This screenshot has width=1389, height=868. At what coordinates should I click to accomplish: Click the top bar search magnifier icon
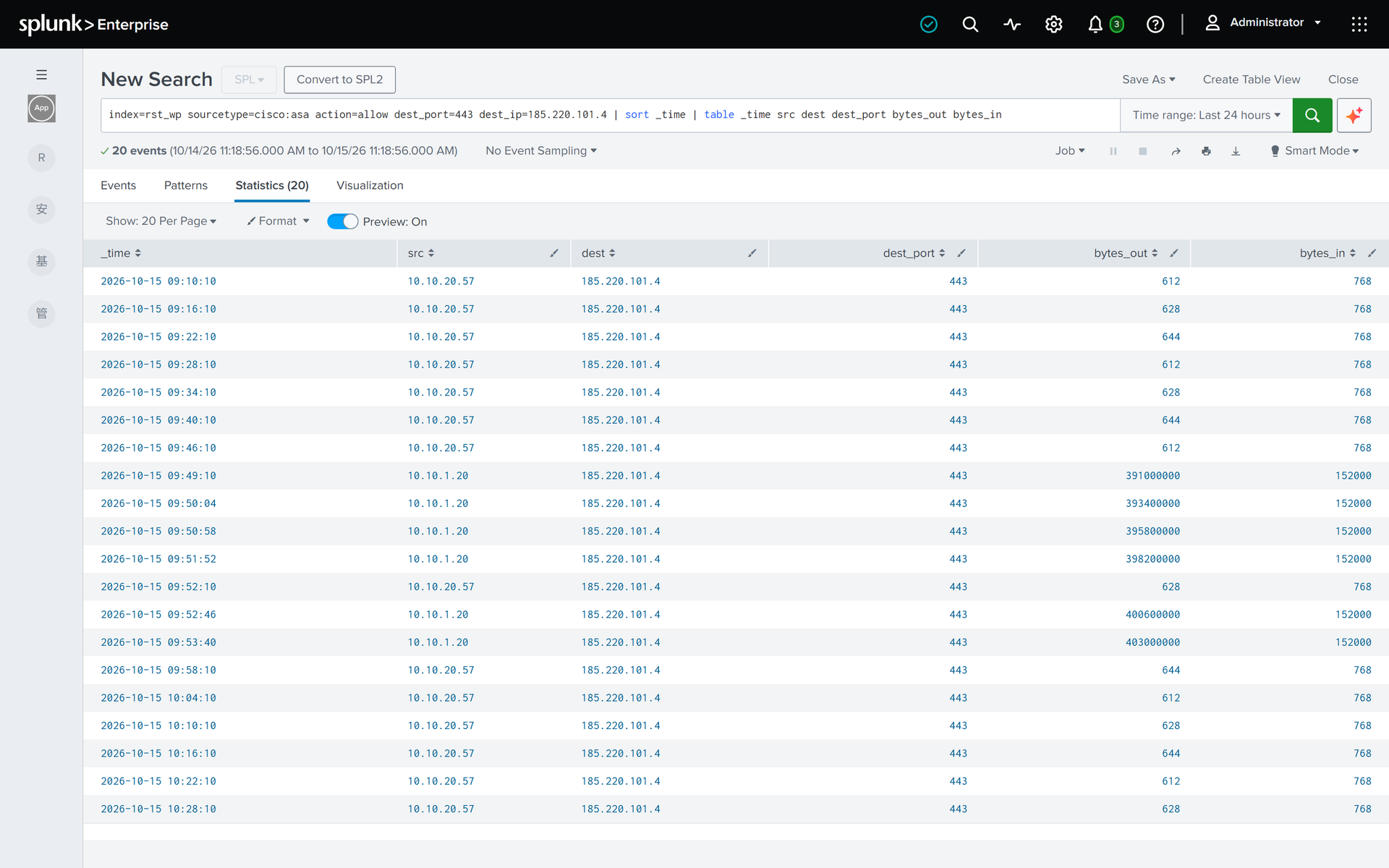point(970,25)
